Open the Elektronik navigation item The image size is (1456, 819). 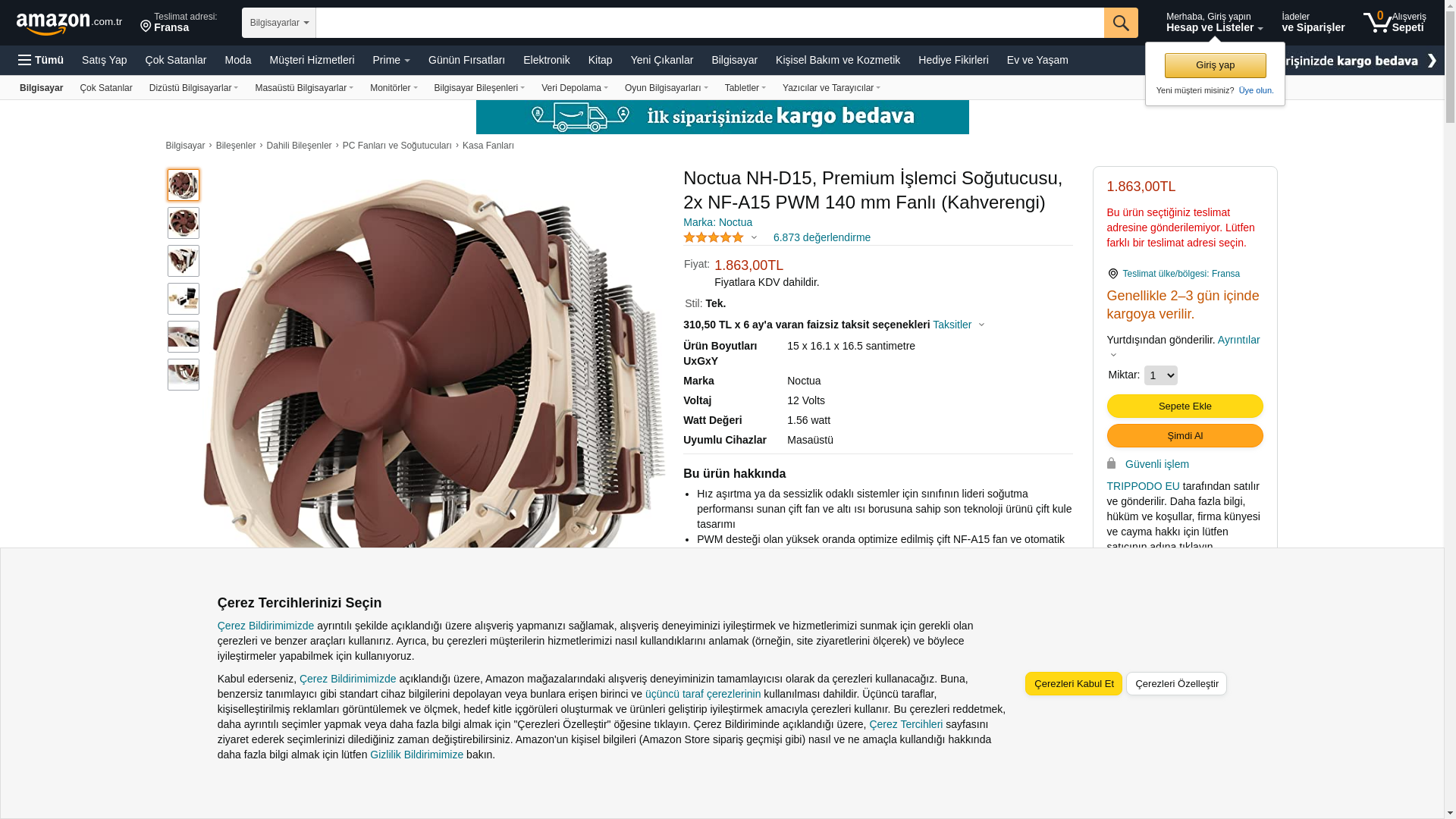pos(546,60)
